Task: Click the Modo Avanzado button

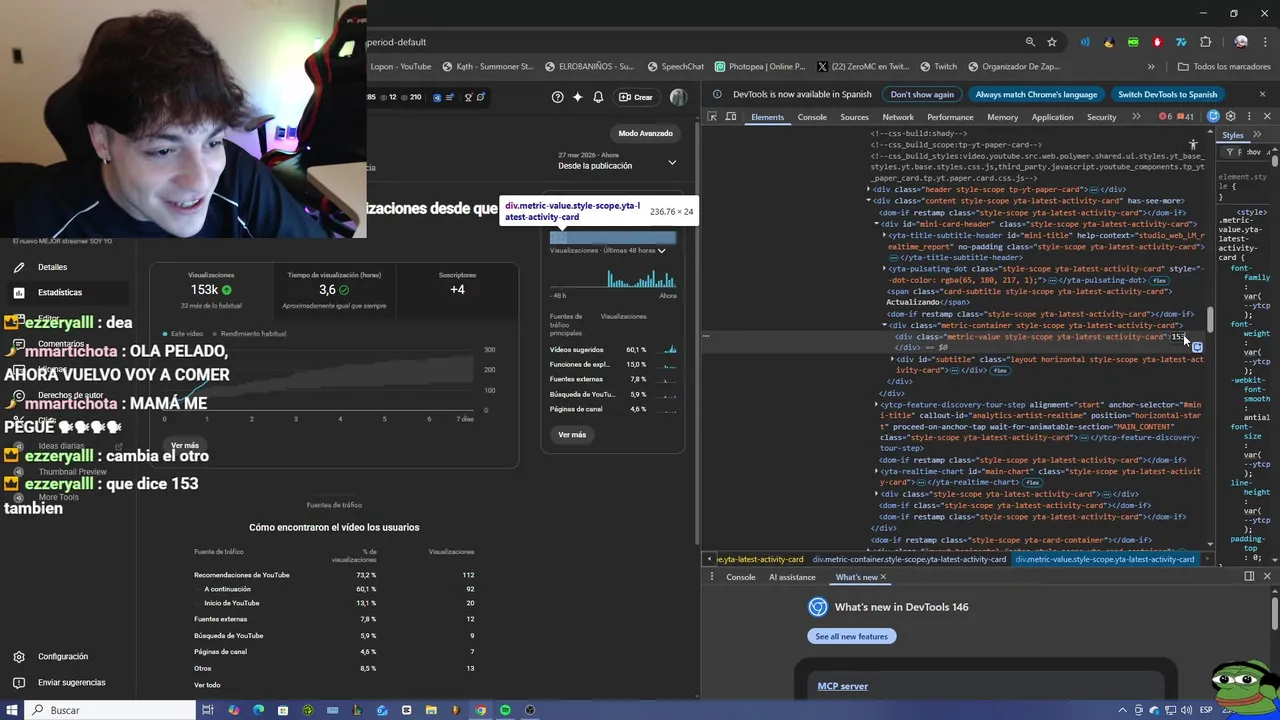Action: tap(646, 133)
